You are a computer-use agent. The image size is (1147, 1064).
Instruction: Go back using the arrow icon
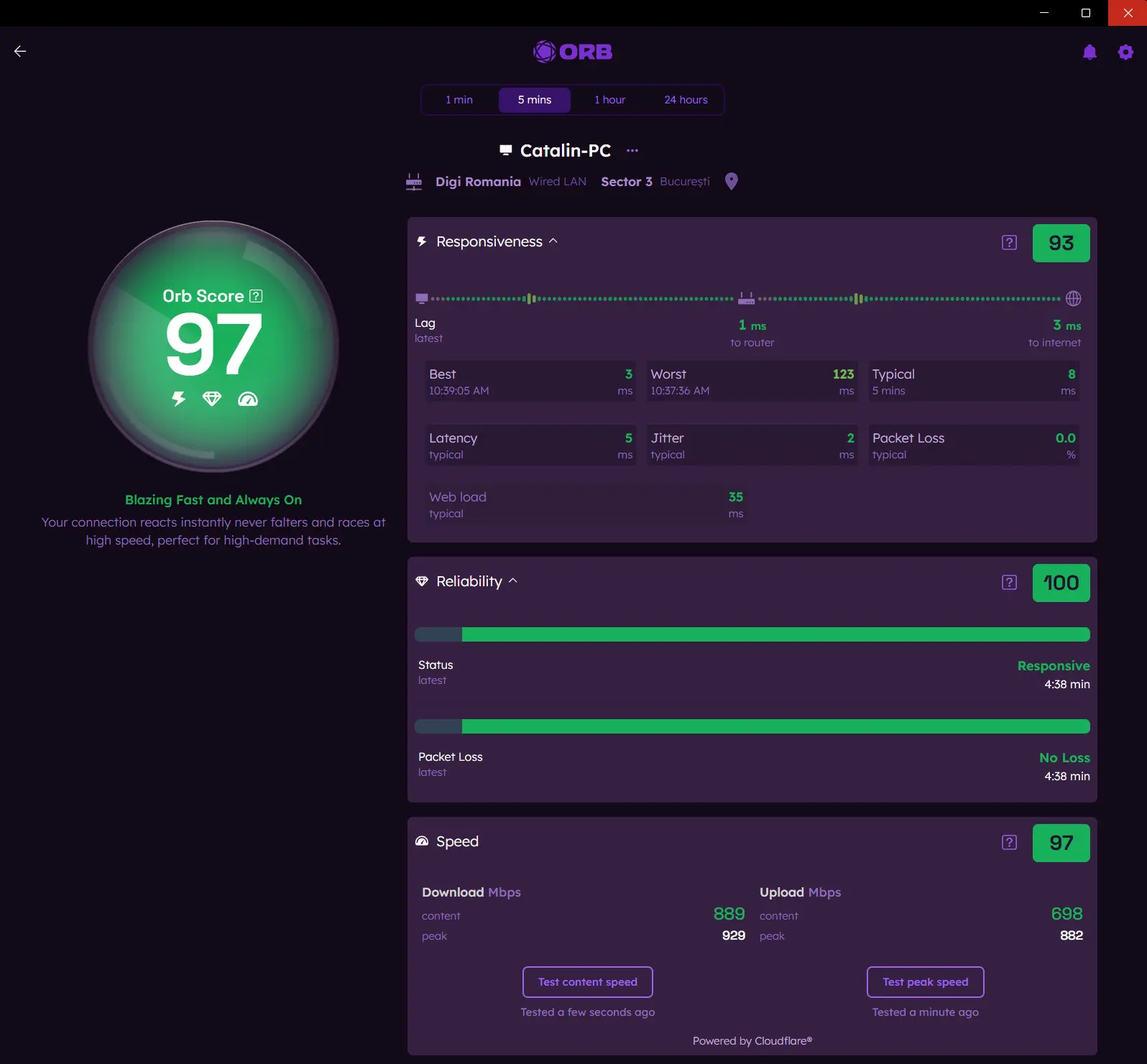[20, 51]
